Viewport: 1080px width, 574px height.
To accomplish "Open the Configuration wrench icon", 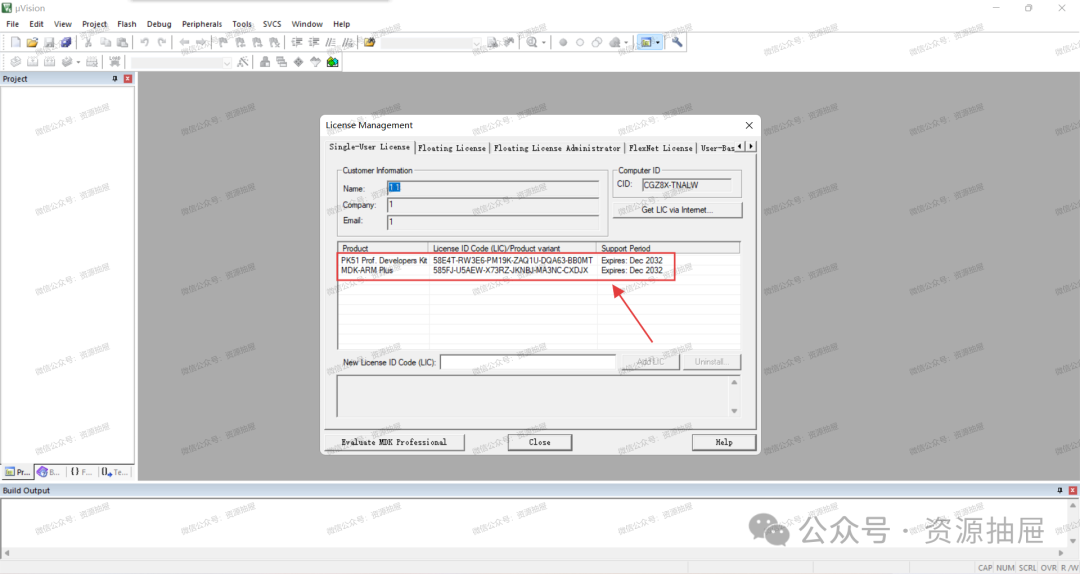I will tap(677, 42).
